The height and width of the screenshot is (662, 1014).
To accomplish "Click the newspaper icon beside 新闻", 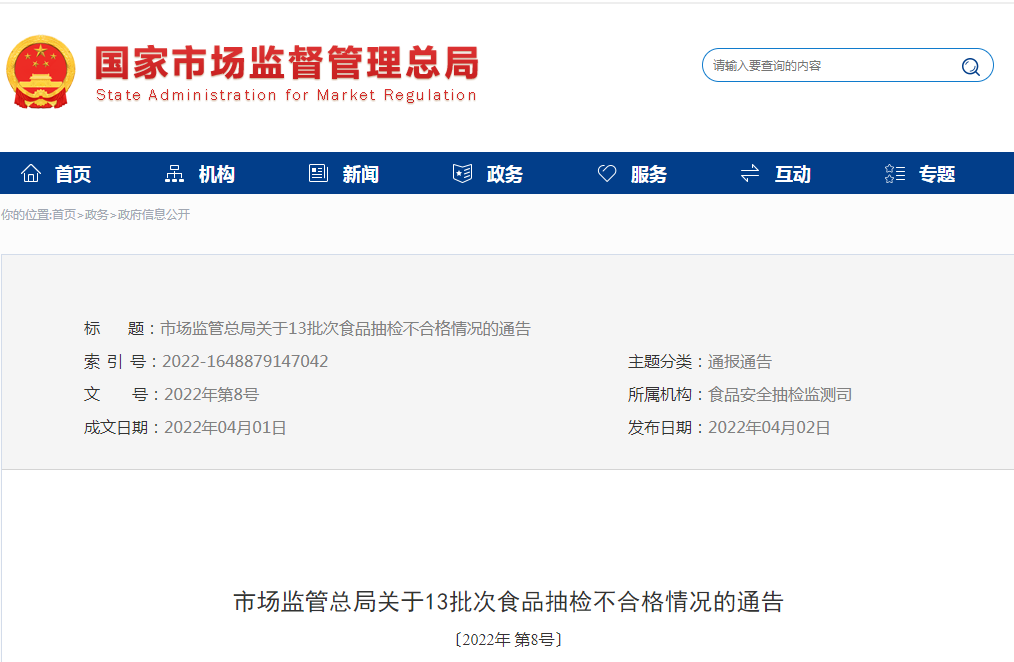I will 318,174.
